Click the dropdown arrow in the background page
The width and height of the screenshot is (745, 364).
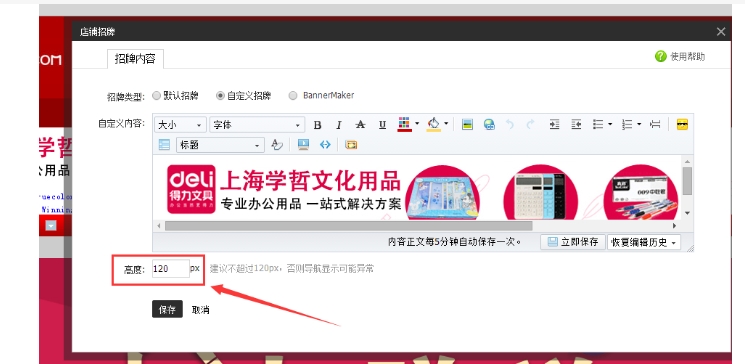tap(51, 226)
